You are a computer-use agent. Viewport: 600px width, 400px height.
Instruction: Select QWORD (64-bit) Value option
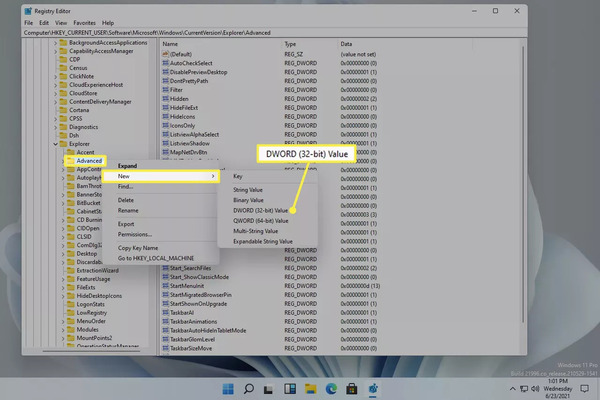261,221
